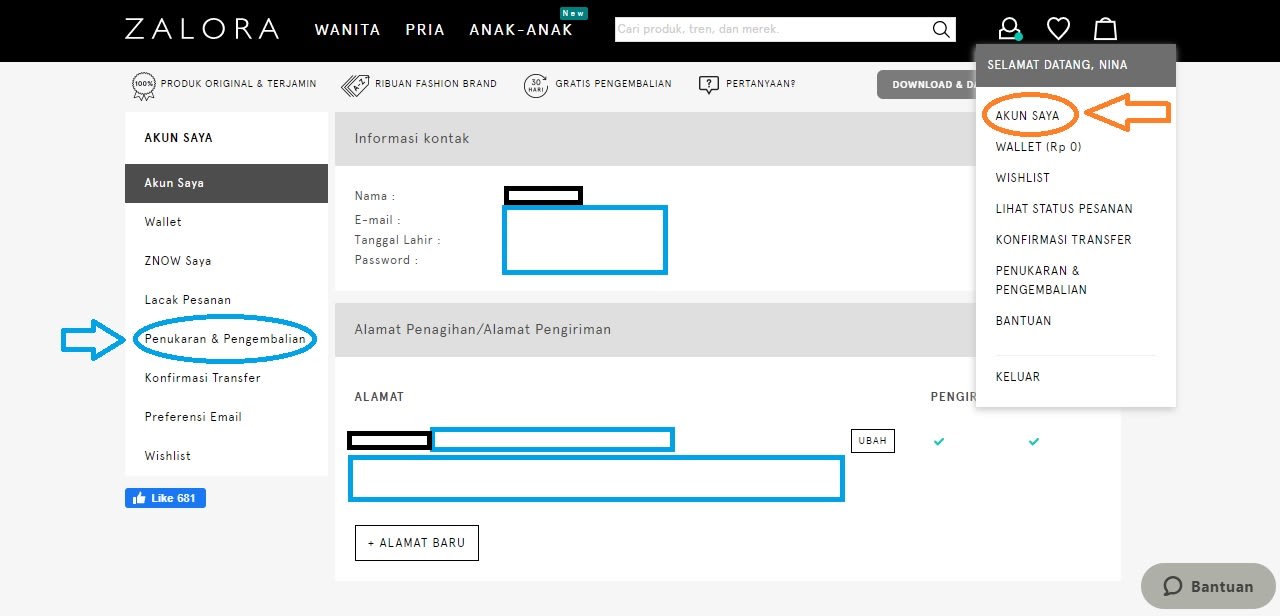Click the GRATIS PENGEMBALIAN text
This screenshot has height=616, width=1280.
coord(613,84)
